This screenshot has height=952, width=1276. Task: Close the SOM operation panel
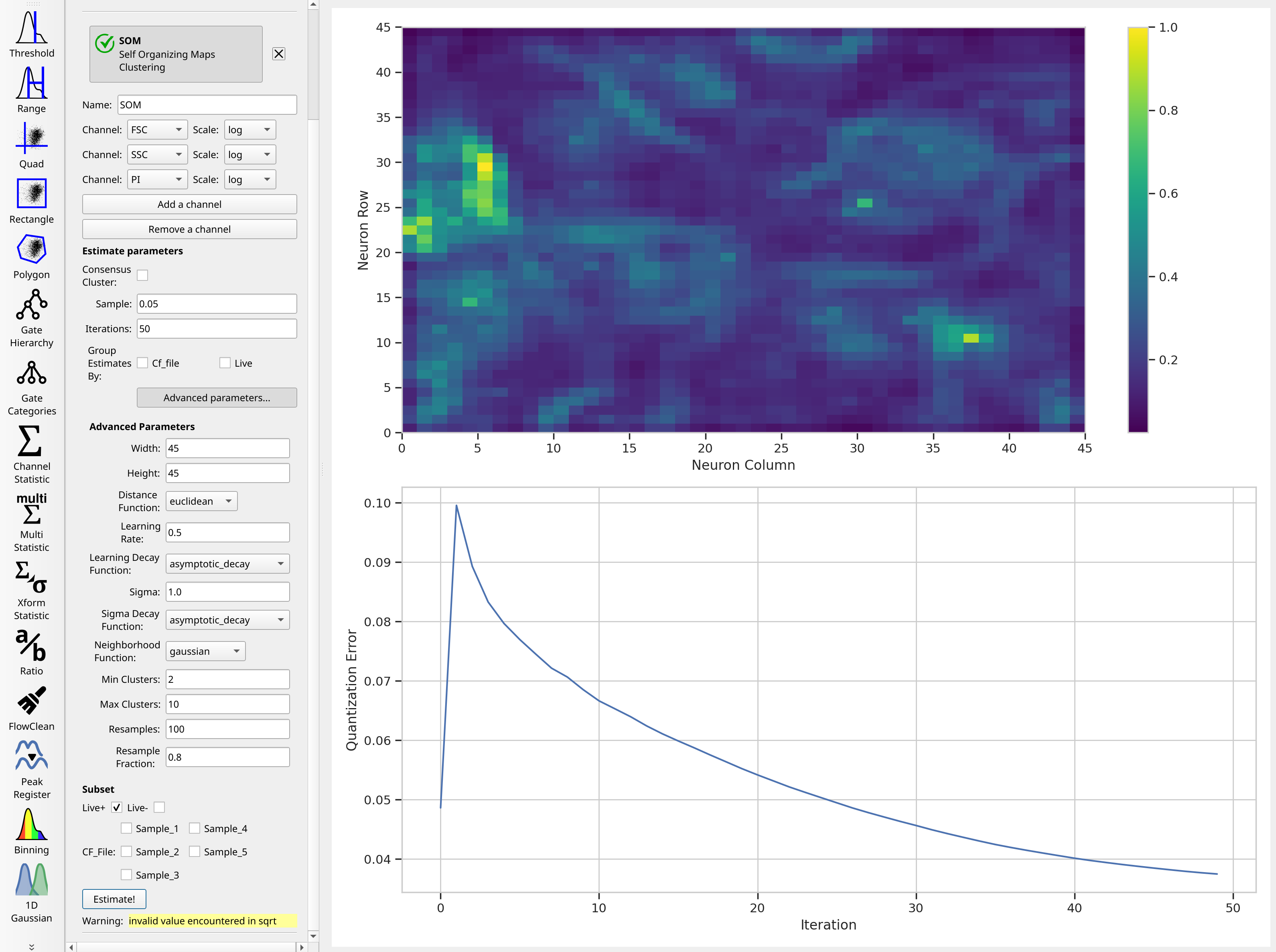279,54
